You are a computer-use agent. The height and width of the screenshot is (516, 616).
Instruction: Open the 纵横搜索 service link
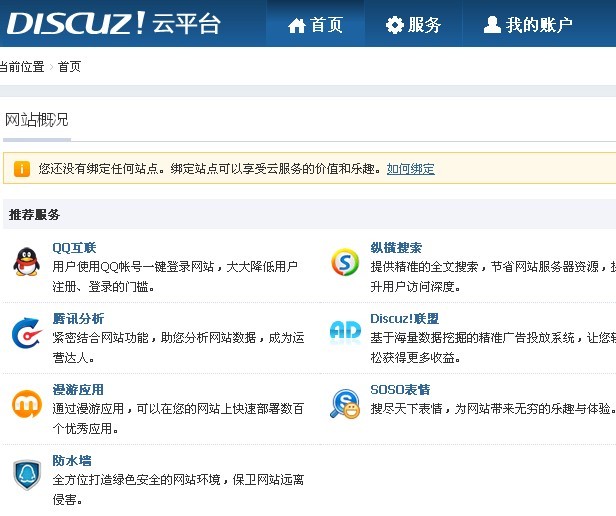pyautogui.click(x=396, y=248)
